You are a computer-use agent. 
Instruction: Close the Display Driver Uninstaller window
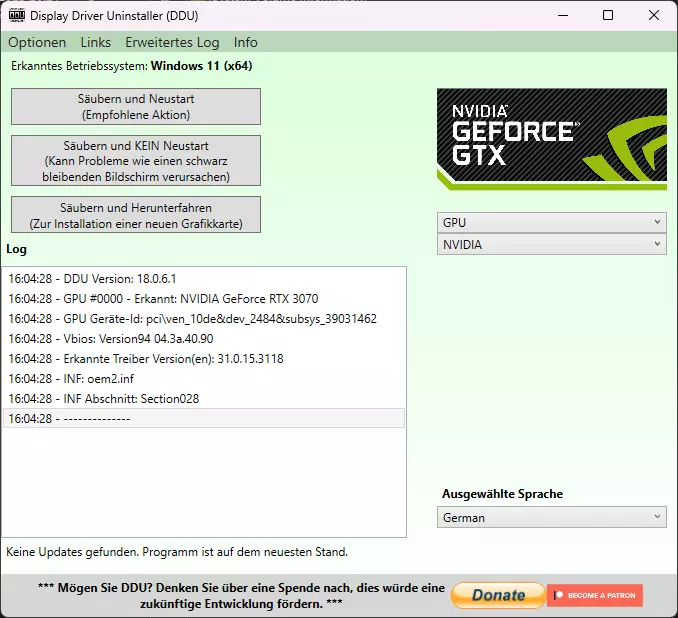point(654,16)
